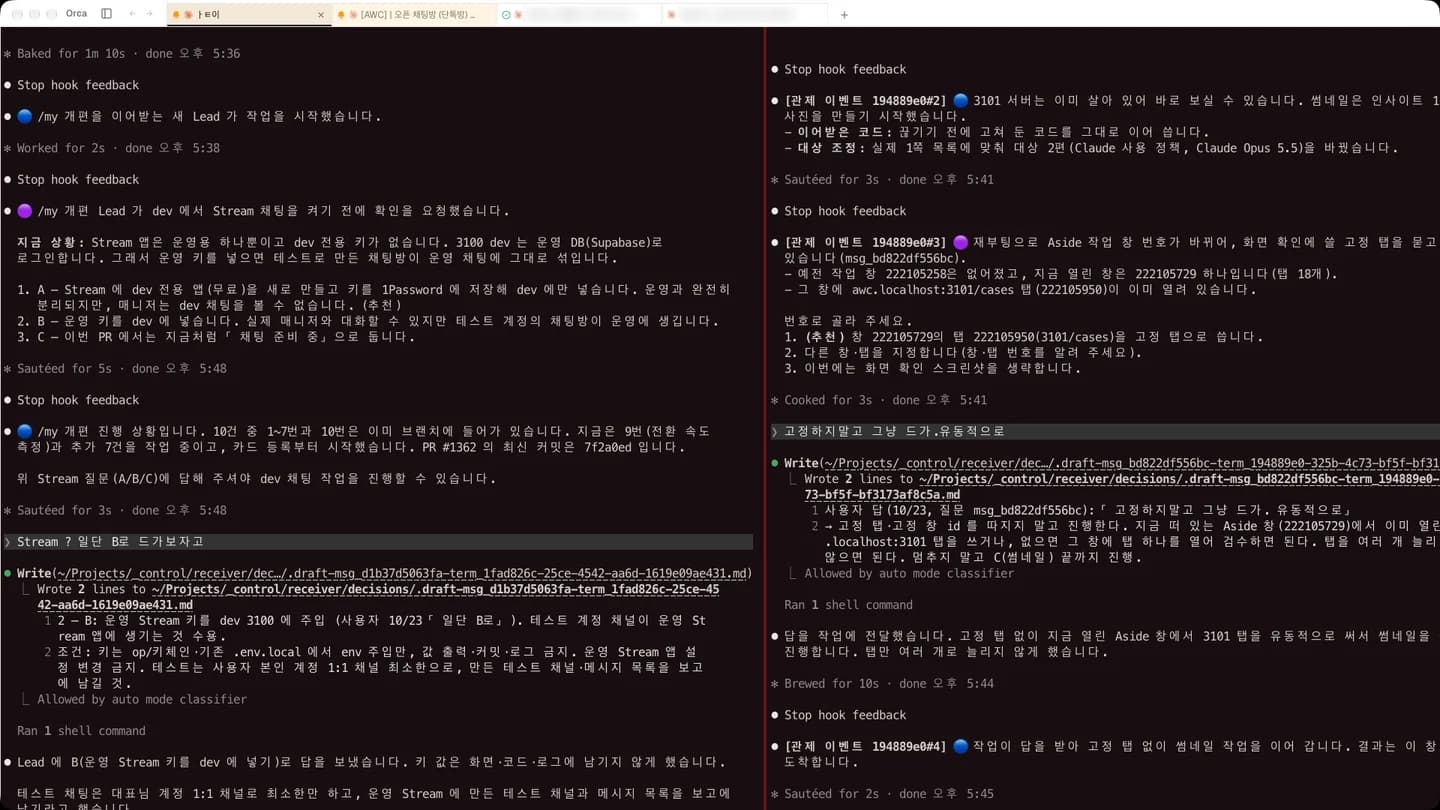Click option '1. A — Stream 에 dev 전용 앱'
1440x810 pixels.
[374, 297]
